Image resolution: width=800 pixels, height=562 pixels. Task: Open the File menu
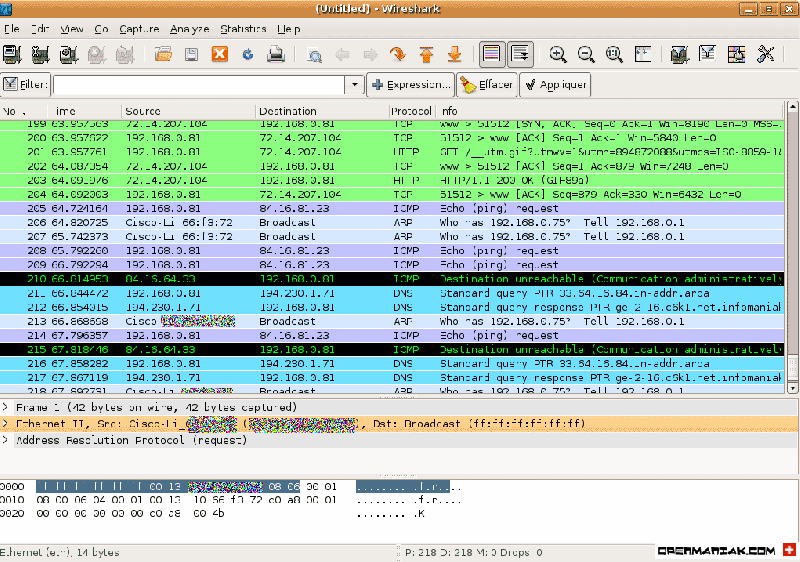coord(12,29)
